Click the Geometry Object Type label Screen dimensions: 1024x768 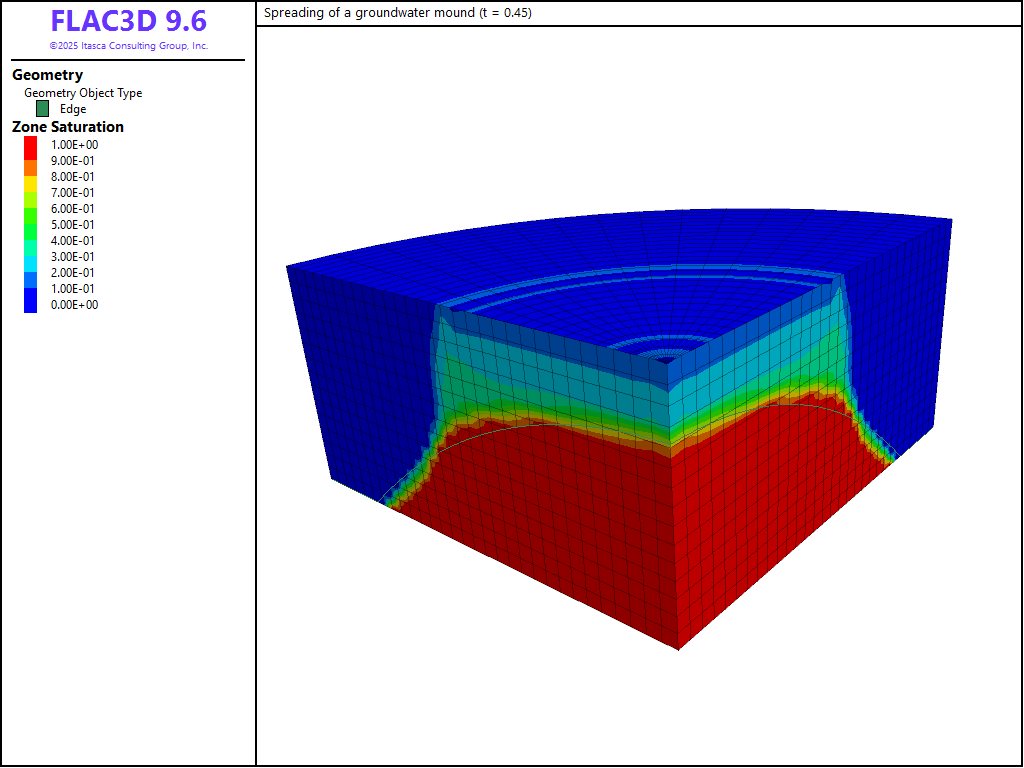83,93
